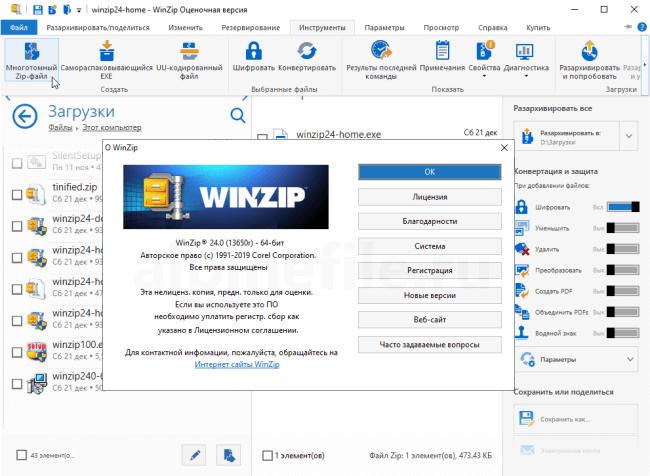Click the Этот компьютер breadcrumb link

(112, 127)
